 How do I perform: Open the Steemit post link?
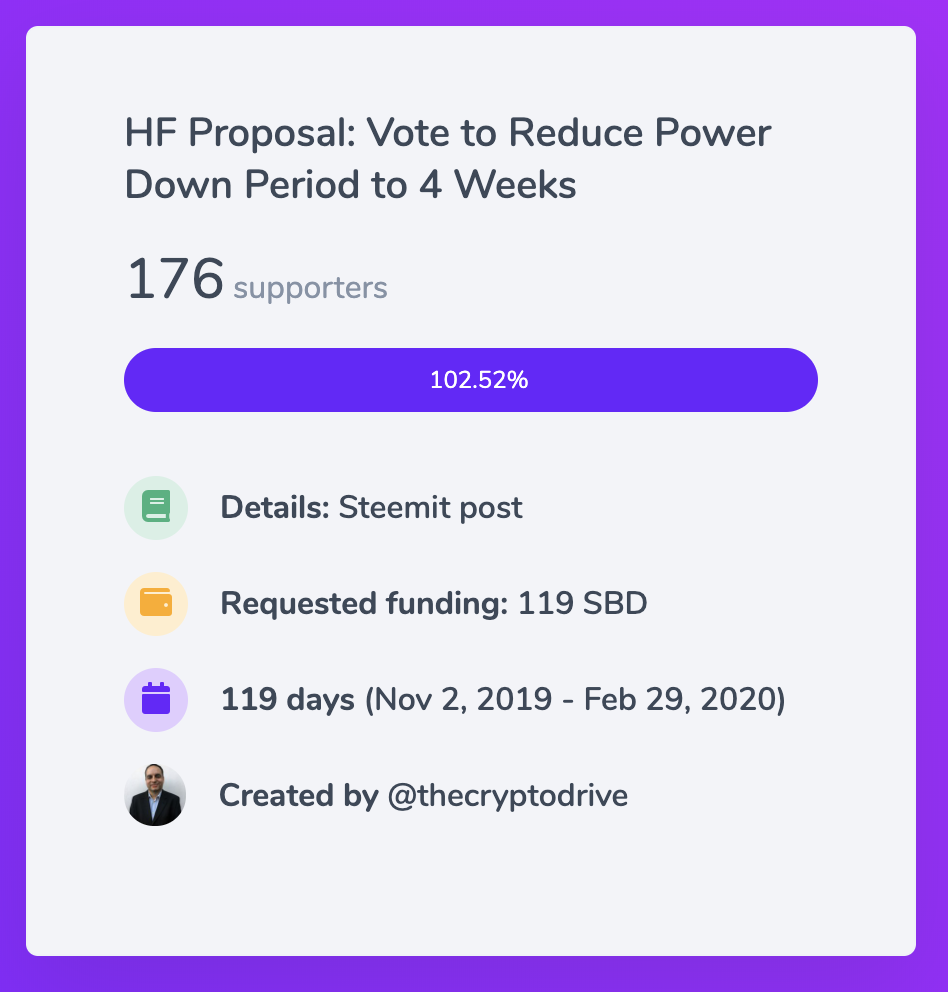[430, 507]
